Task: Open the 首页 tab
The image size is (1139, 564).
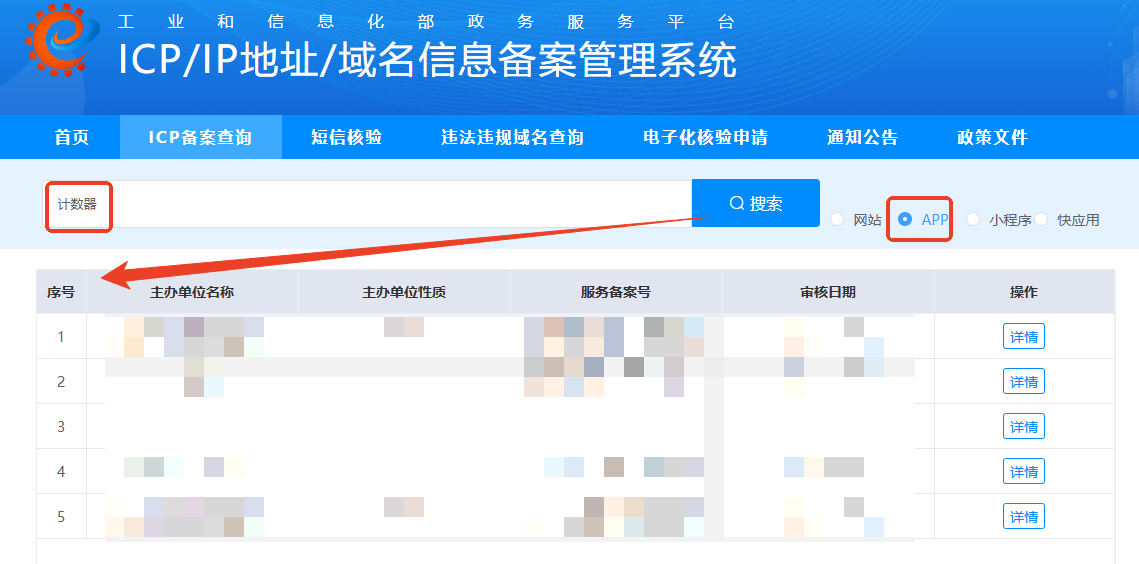Action: 72,137
